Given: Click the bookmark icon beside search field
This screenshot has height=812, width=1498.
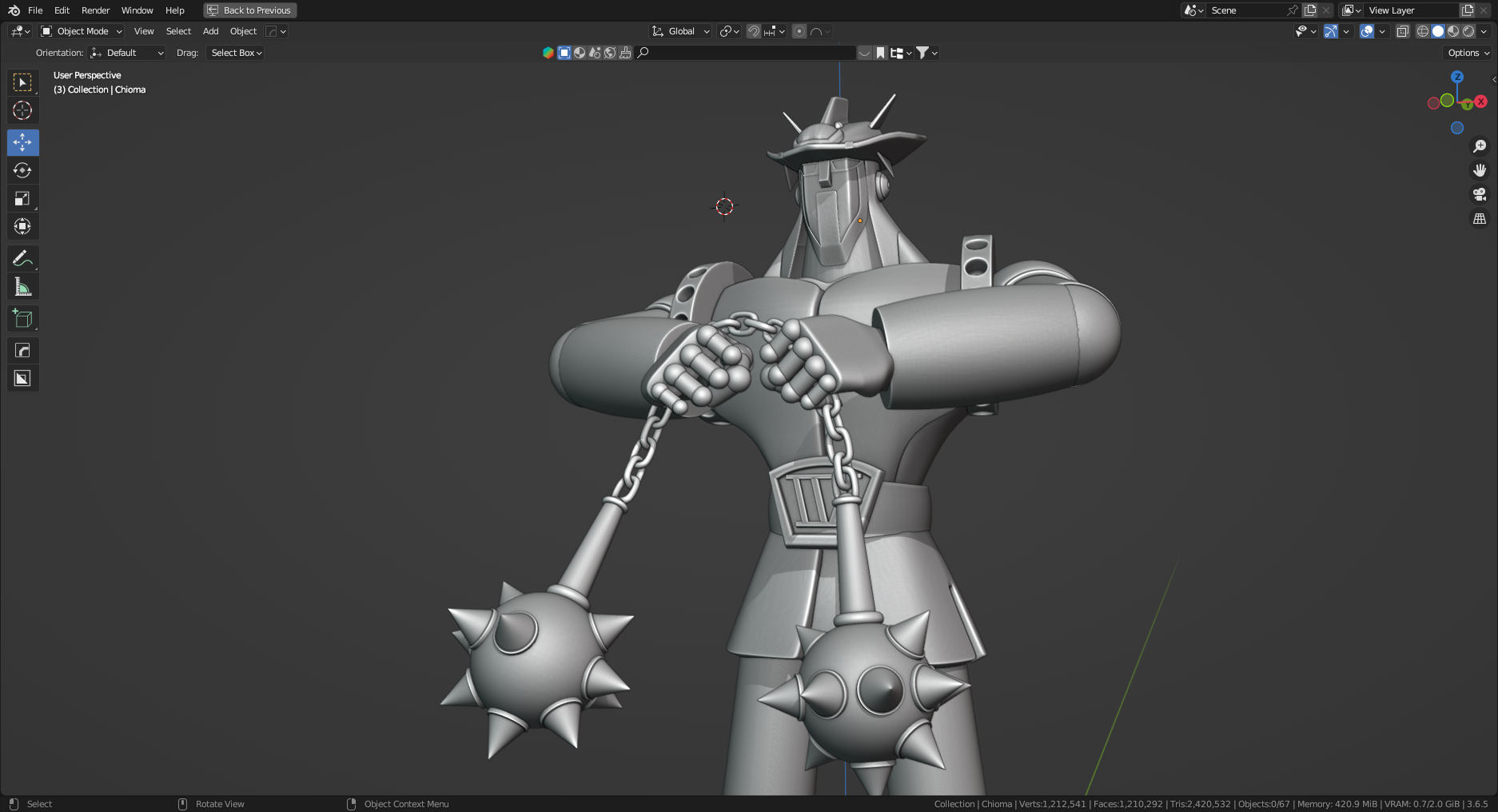Looking at the screenshot, I should (x=880, y=53).
